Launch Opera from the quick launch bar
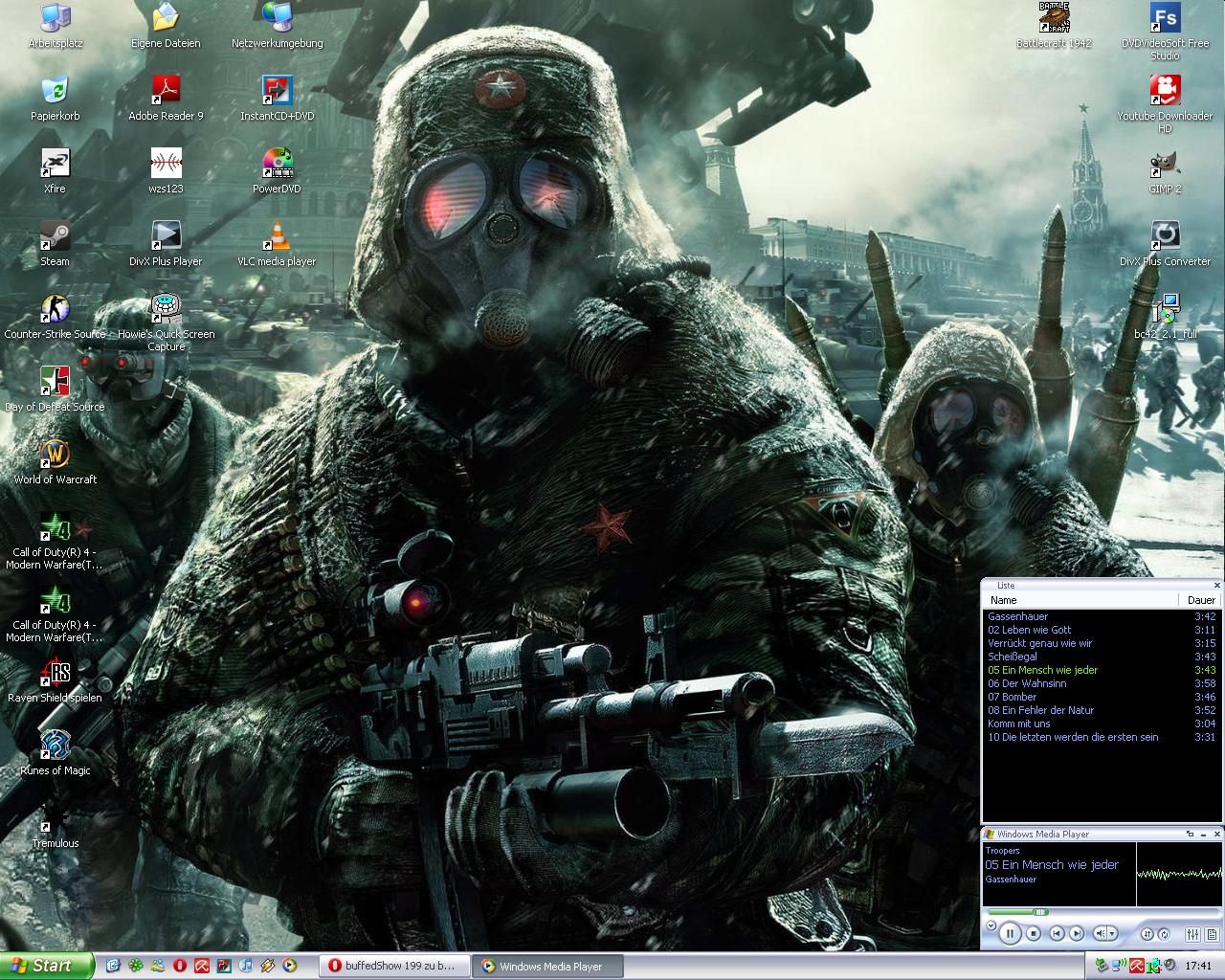Screen dimensions: 1225x980 tap(179, 966)
